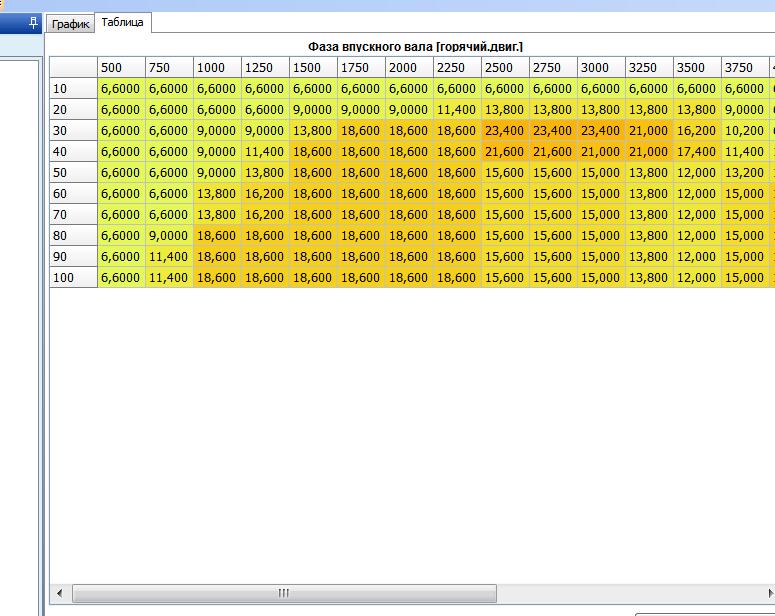Click row header 50
Viewport: 775px width, 616px height.
pyautogui.click(x=73, y=173)
